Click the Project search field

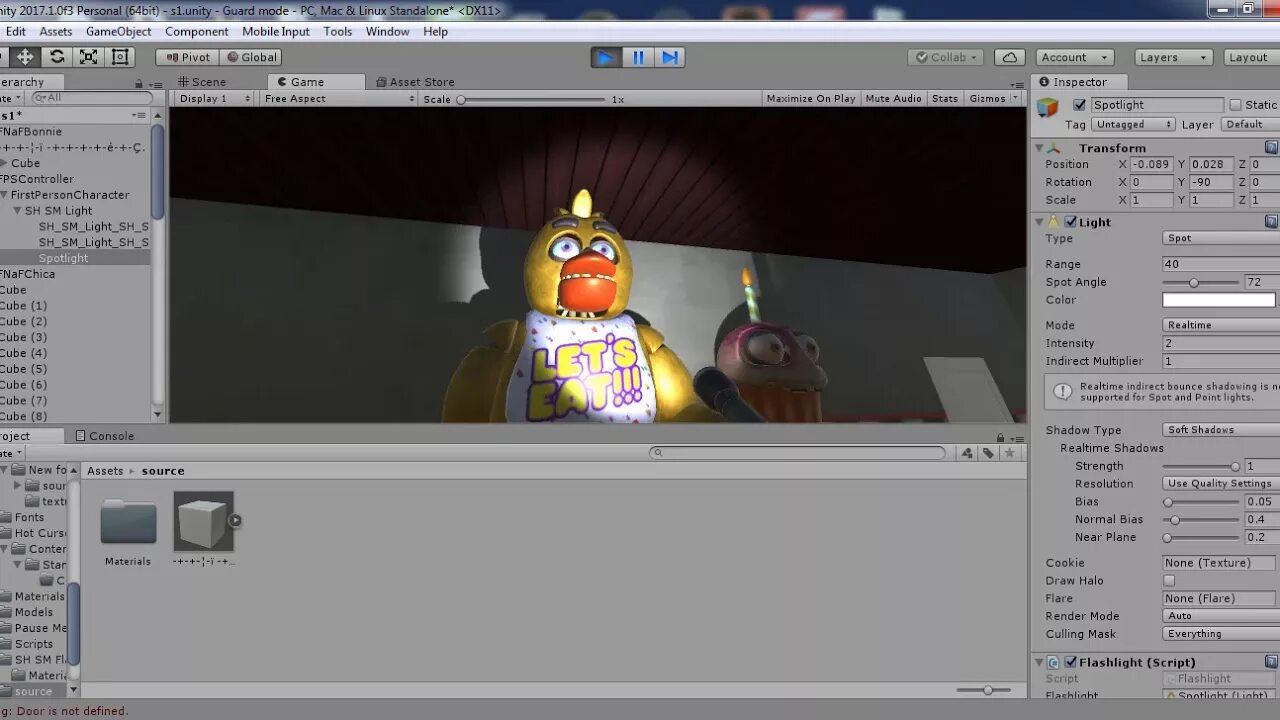797,453
